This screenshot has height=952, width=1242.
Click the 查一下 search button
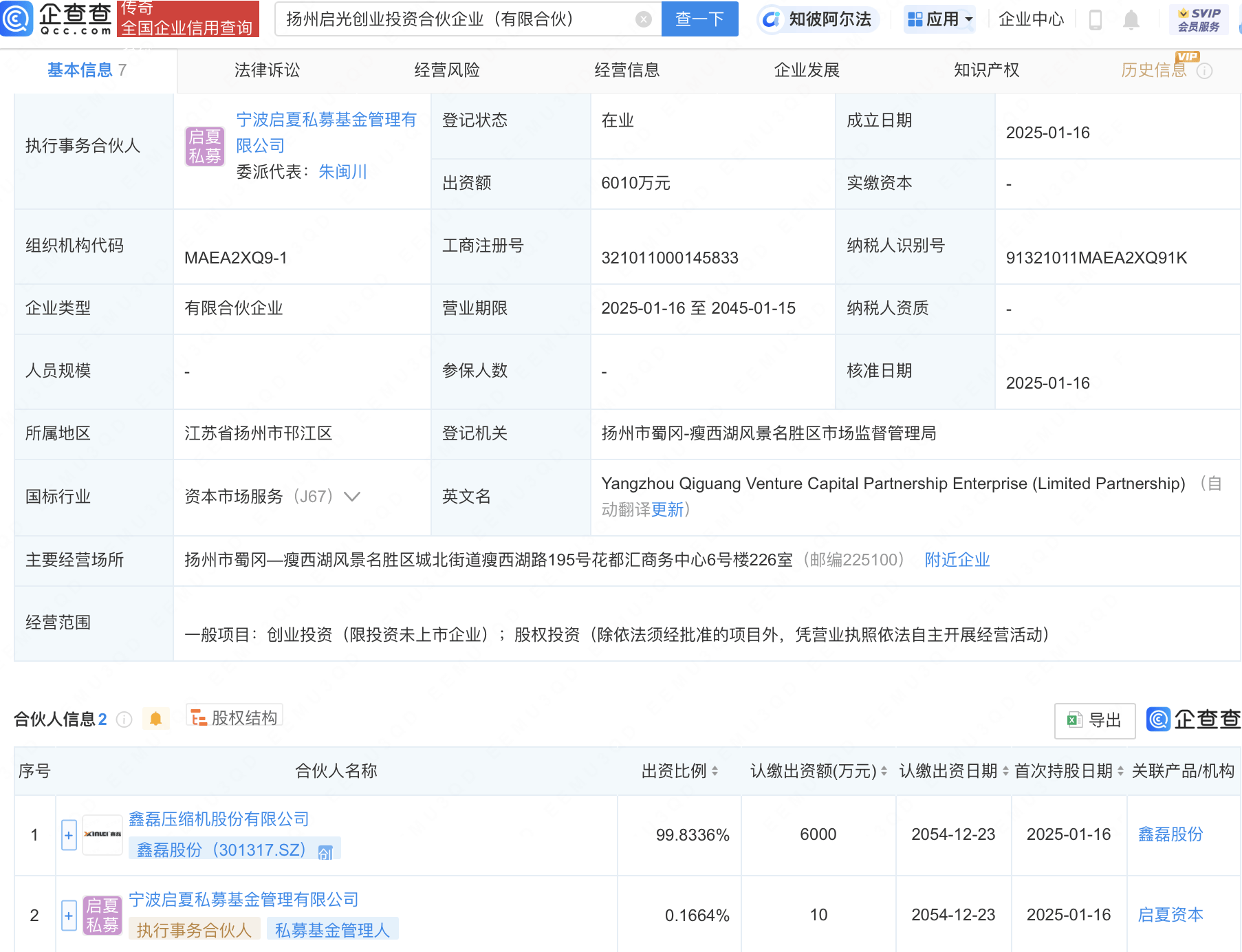699,19
